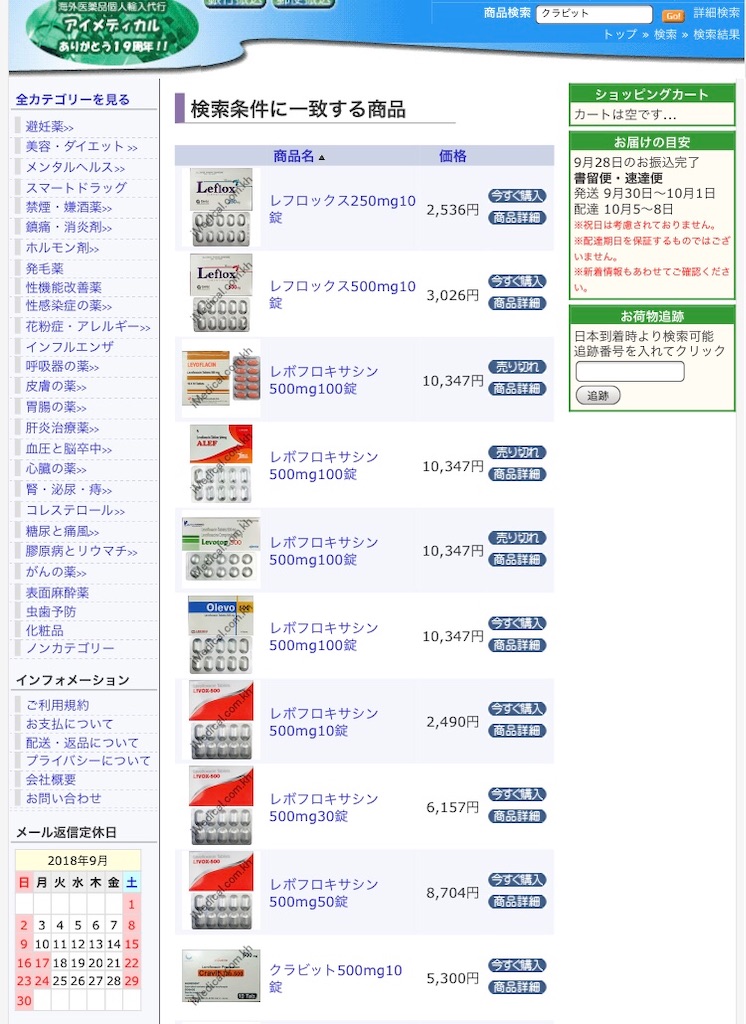Open the Cravit product thumbnail

tap(221, 978)
